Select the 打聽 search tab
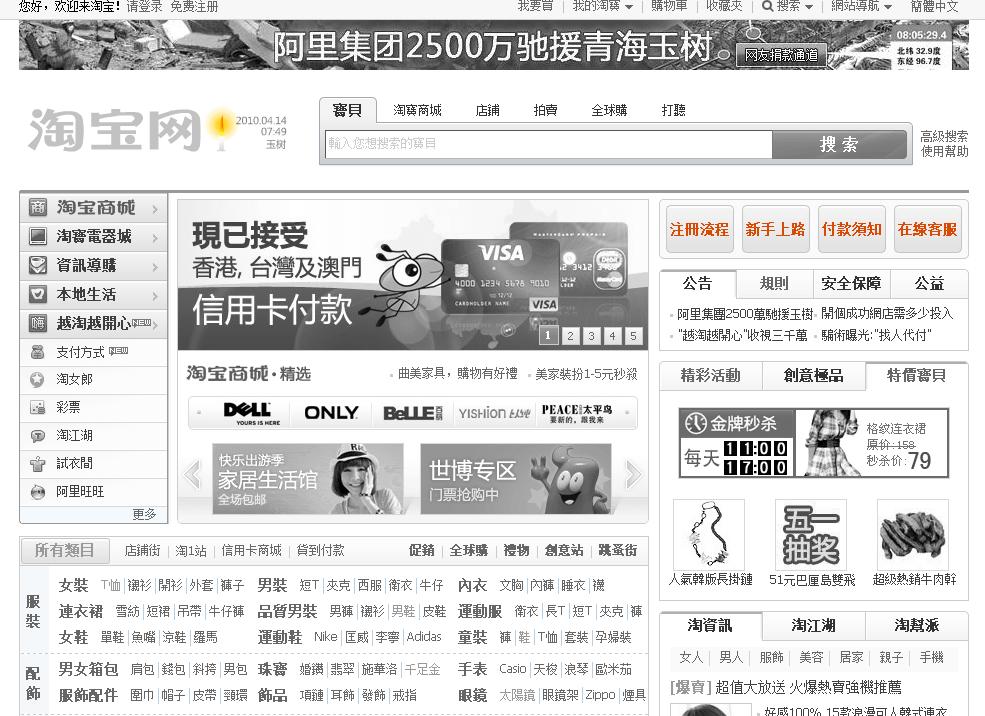Screen dimensions: 985x716 coord(673,111)
